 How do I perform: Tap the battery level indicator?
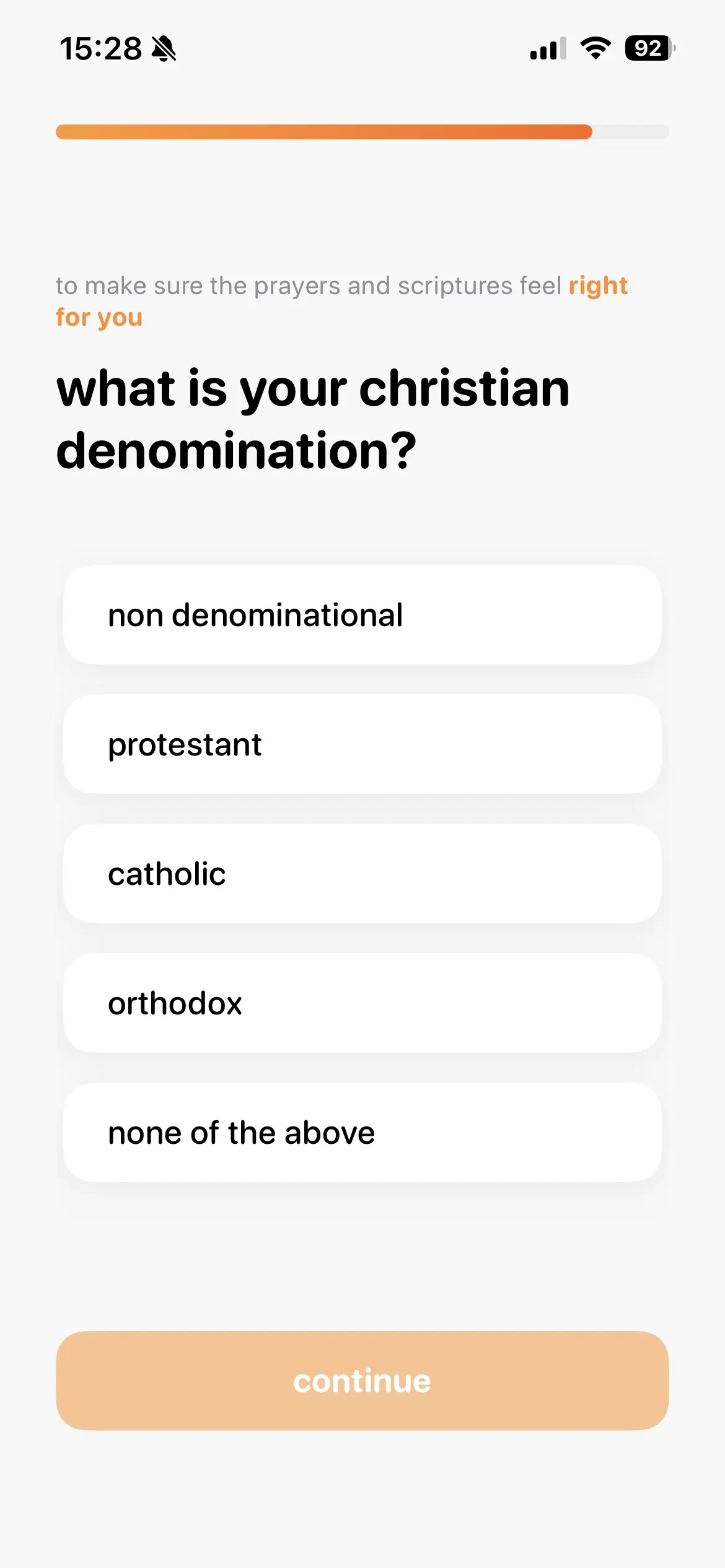click(649, 48)
